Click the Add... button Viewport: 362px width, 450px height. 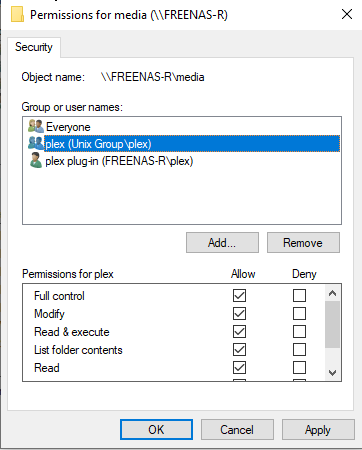(x=222, y=243)
